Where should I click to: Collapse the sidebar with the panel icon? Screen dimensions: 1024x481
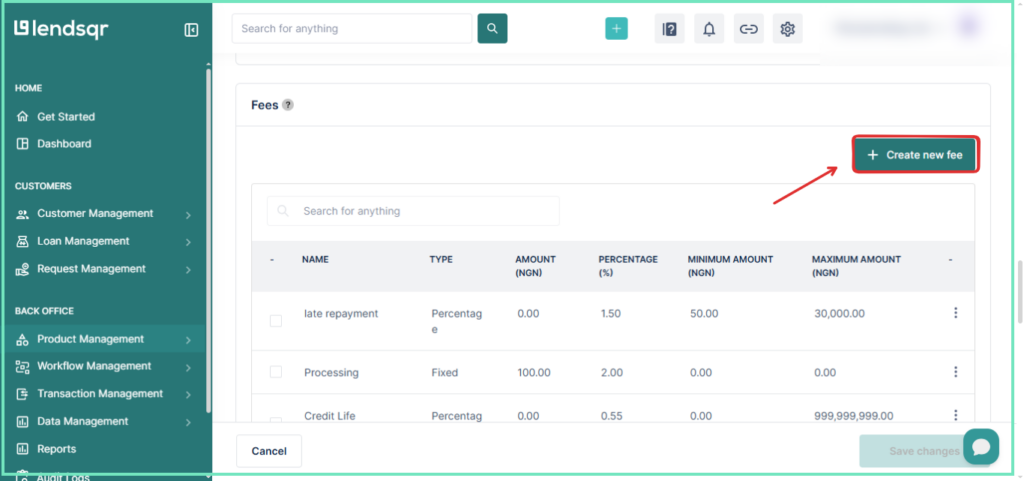tap(191, 30)
